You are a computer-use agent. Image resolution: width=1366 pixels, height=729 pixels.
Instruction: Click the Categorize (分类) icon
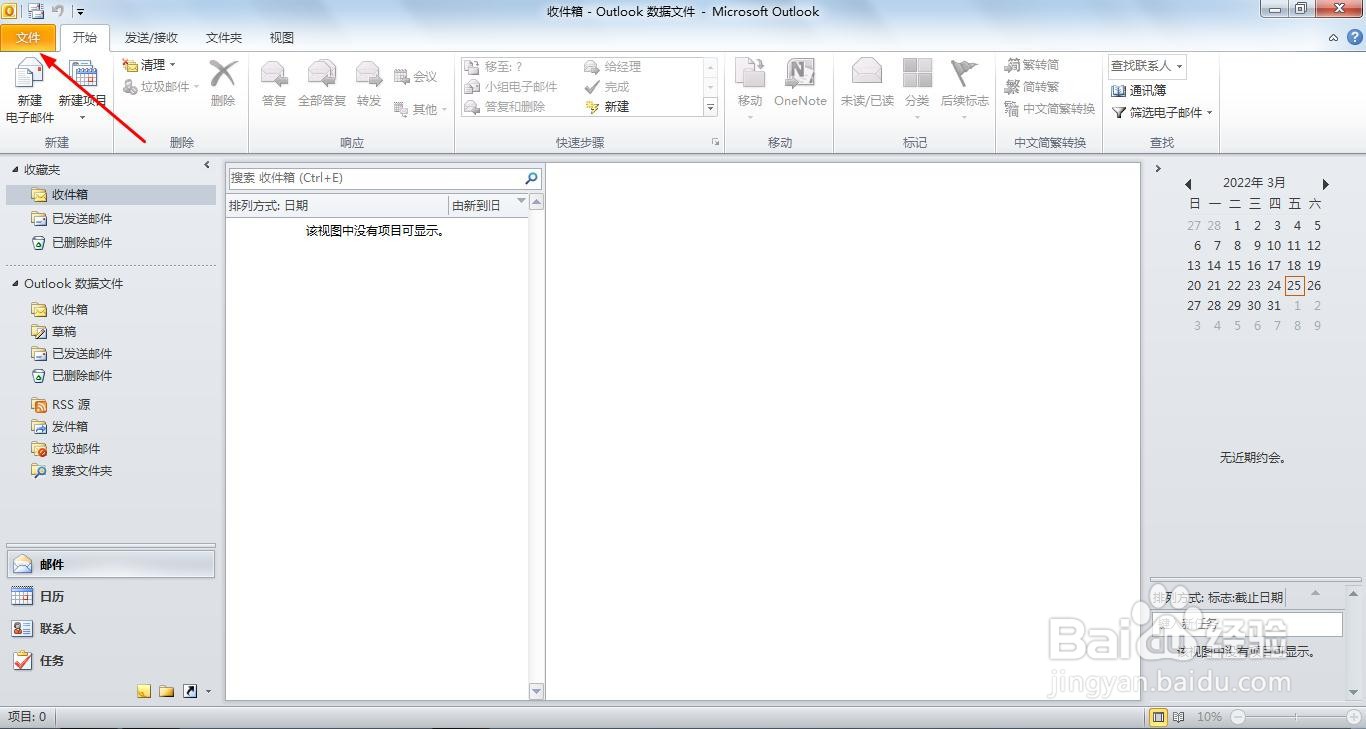(917, 74)
